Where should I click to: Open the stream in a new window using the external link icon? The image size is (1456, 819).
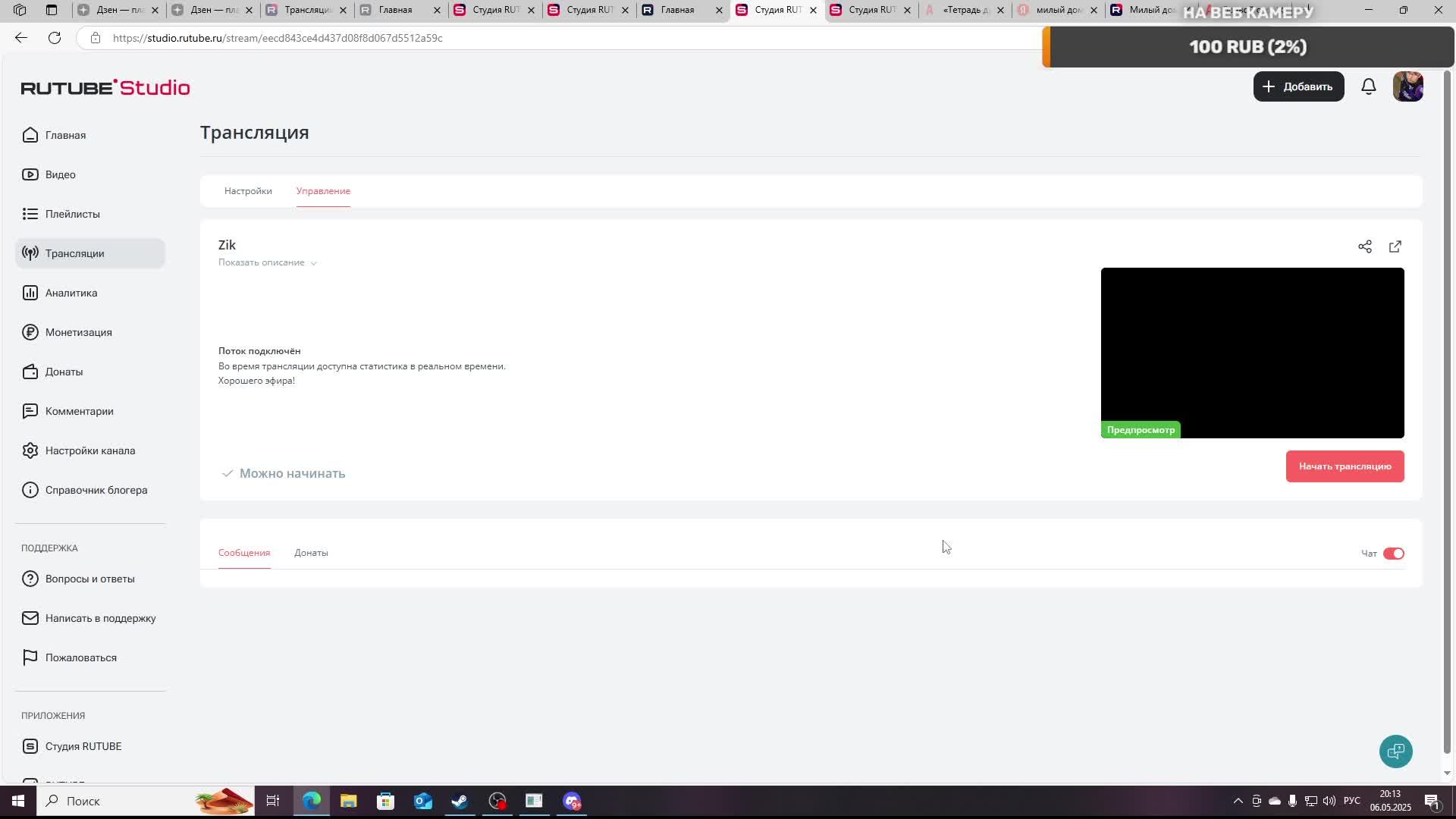click(x=1395, y=246)
